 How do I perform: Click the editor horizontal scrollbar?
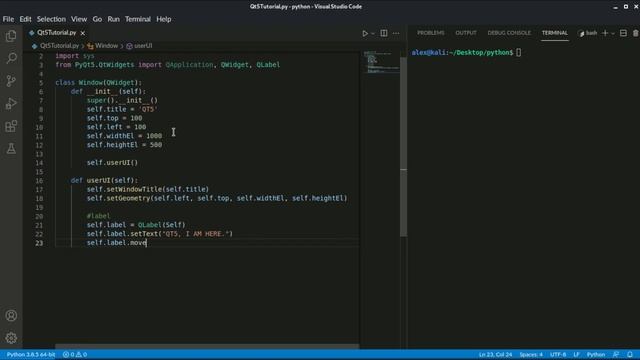(x=207, y=346)
